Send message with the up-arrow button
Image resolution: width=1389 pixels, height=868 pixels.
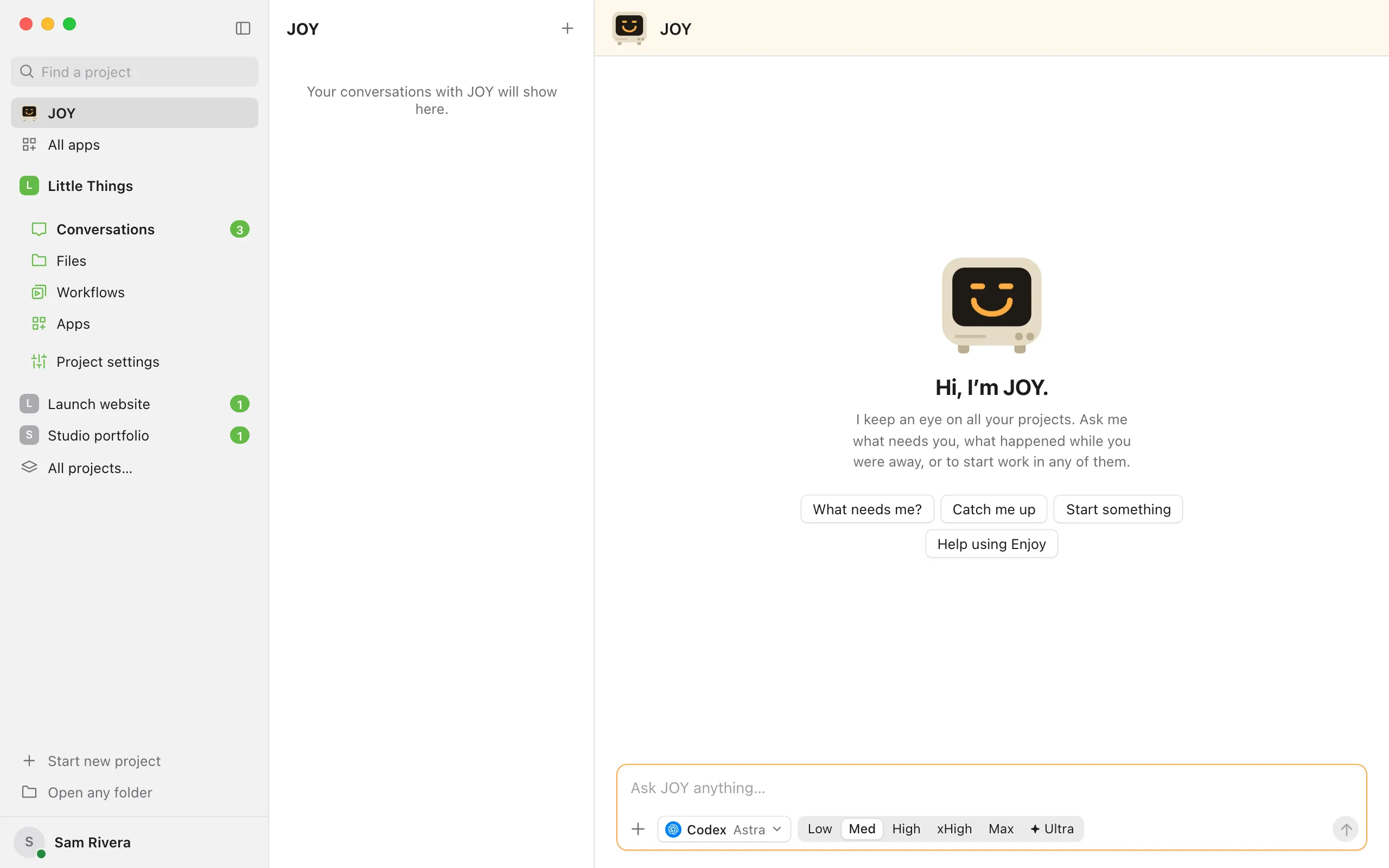(x=1346, y=829)
